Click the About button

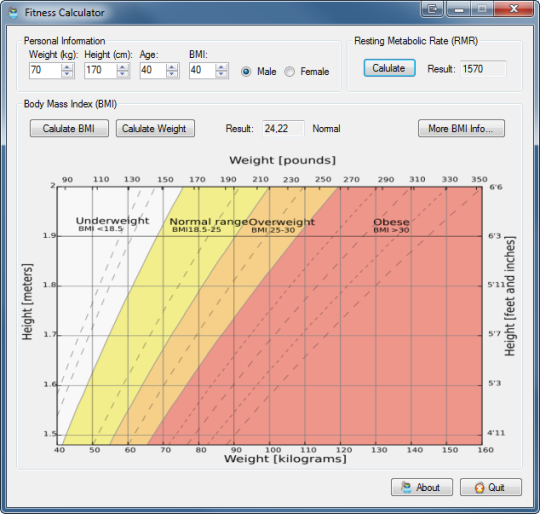[x=422, y=487]
